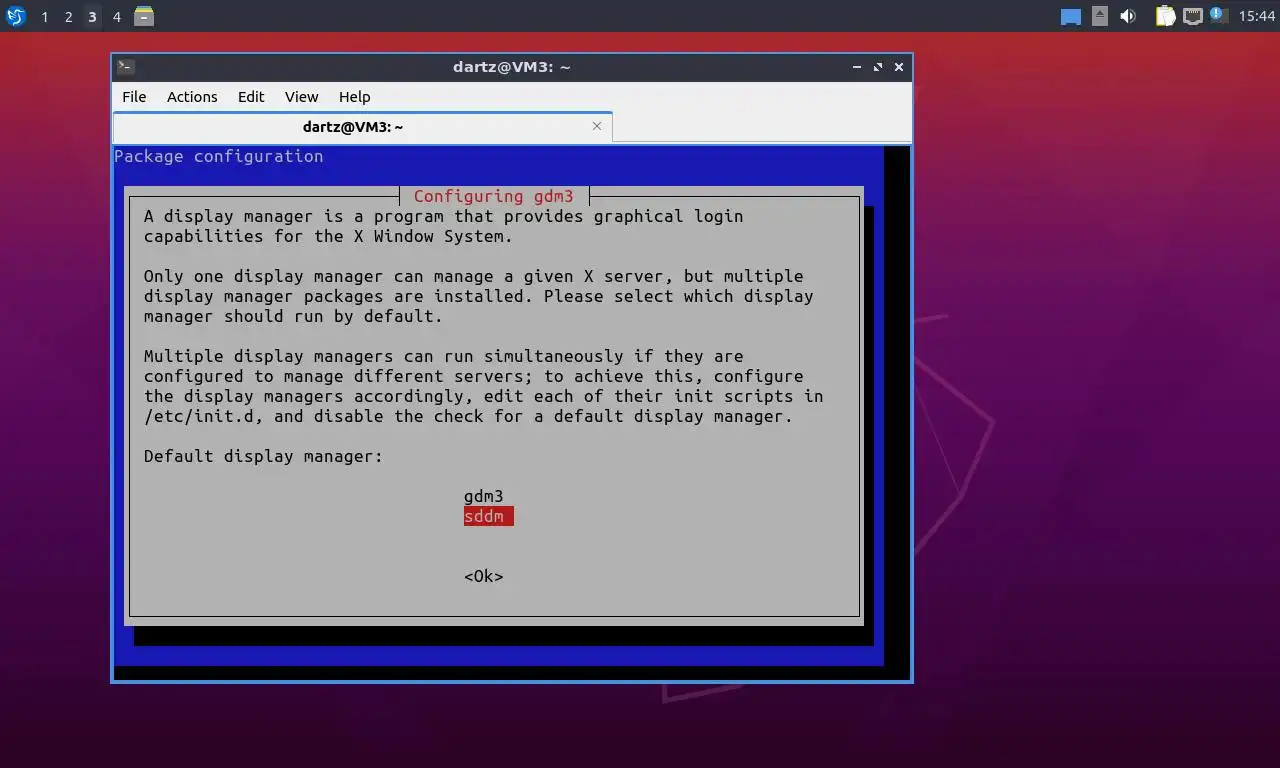
Task: Switch to desktop 1 in pager
Action: coord(44,17)
